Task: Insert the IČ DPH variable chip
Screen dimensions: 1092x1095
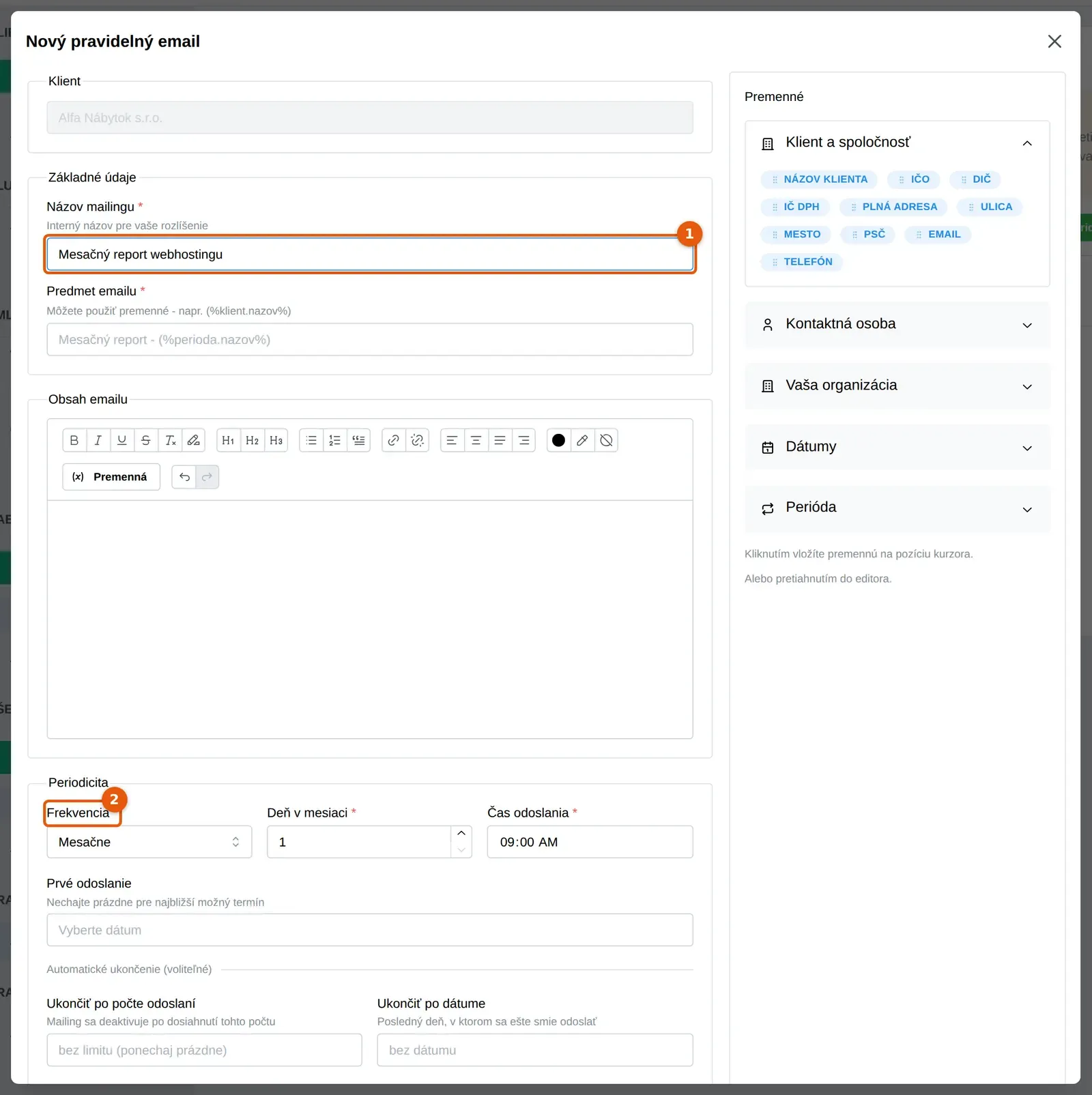Action: click(795, 207)
